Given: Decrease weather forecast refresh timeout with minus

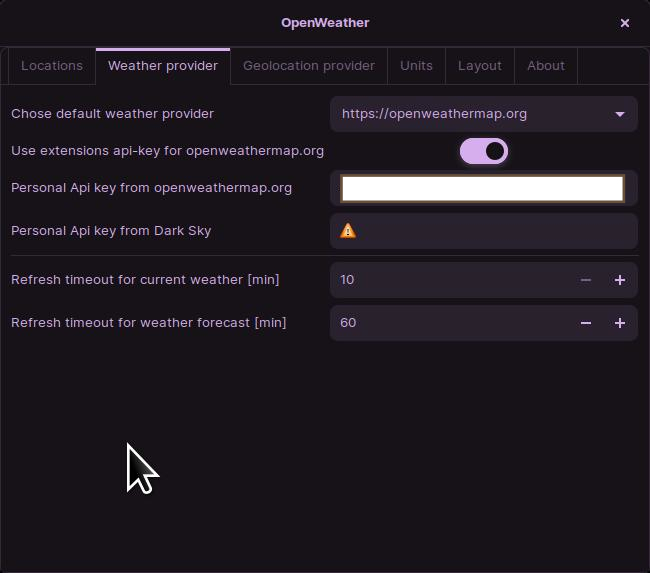Looking at the screenshot, I should pyautogui.click(x=585, y=323).
